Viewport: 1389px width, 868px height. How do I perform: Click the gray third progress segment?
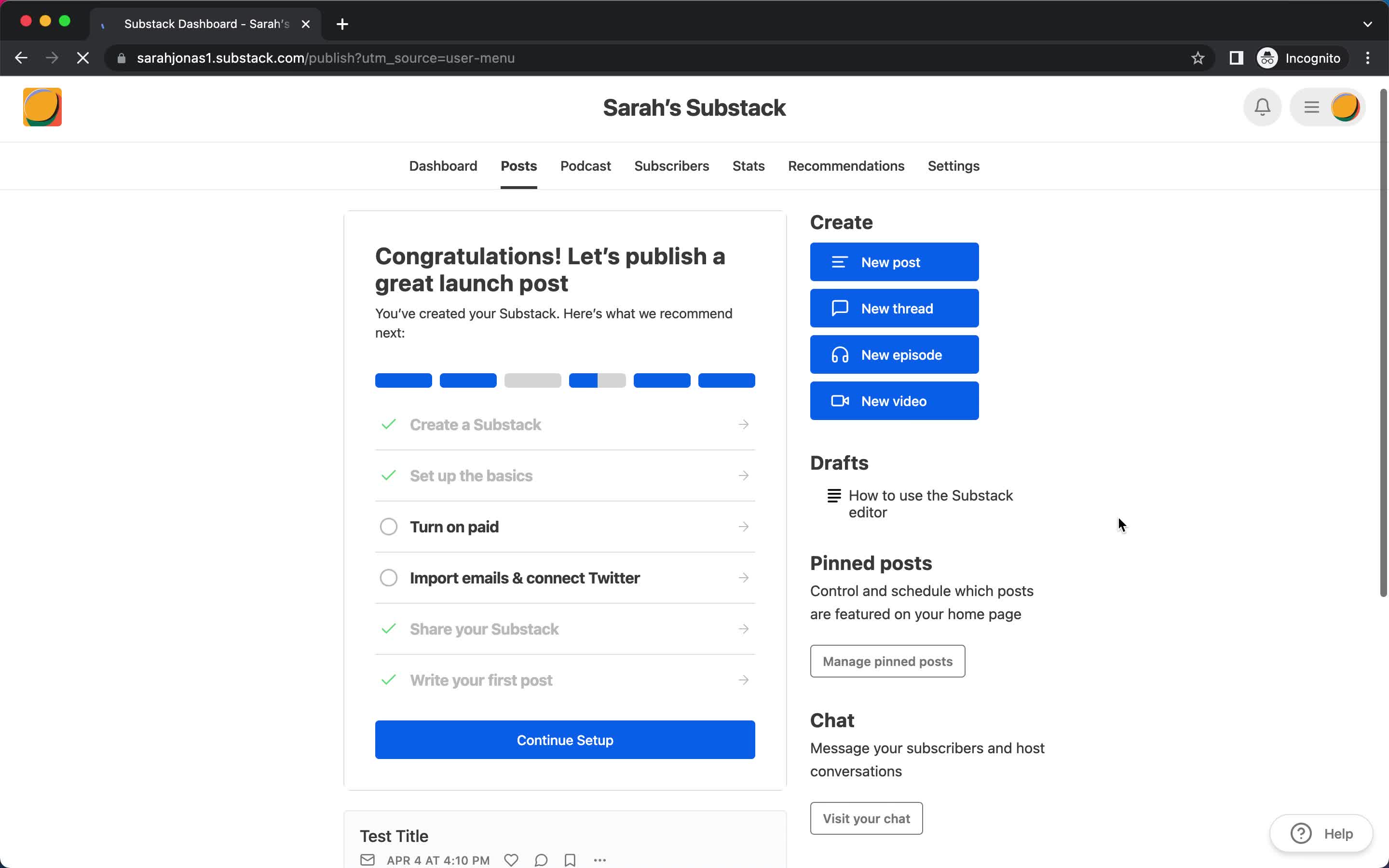(532, 380)
